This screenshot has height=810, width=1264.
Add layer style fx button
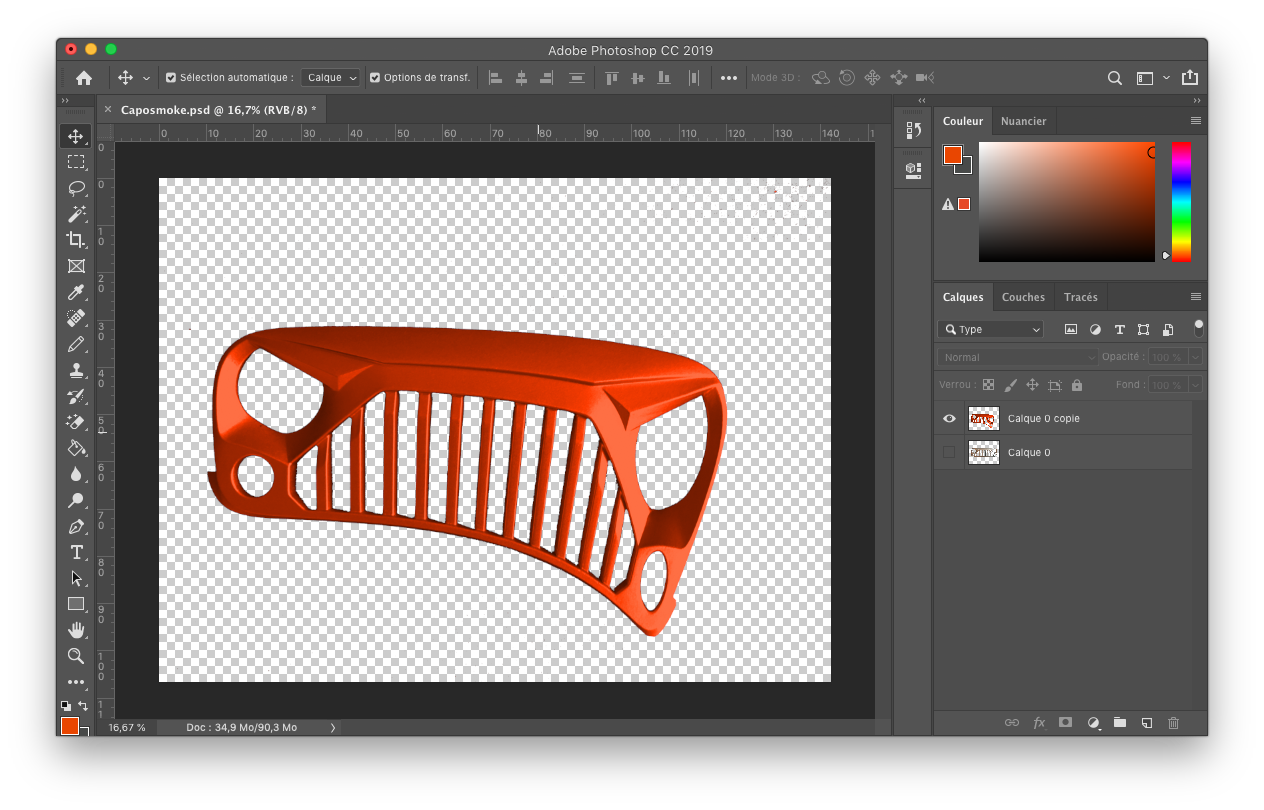point(1039,722)
